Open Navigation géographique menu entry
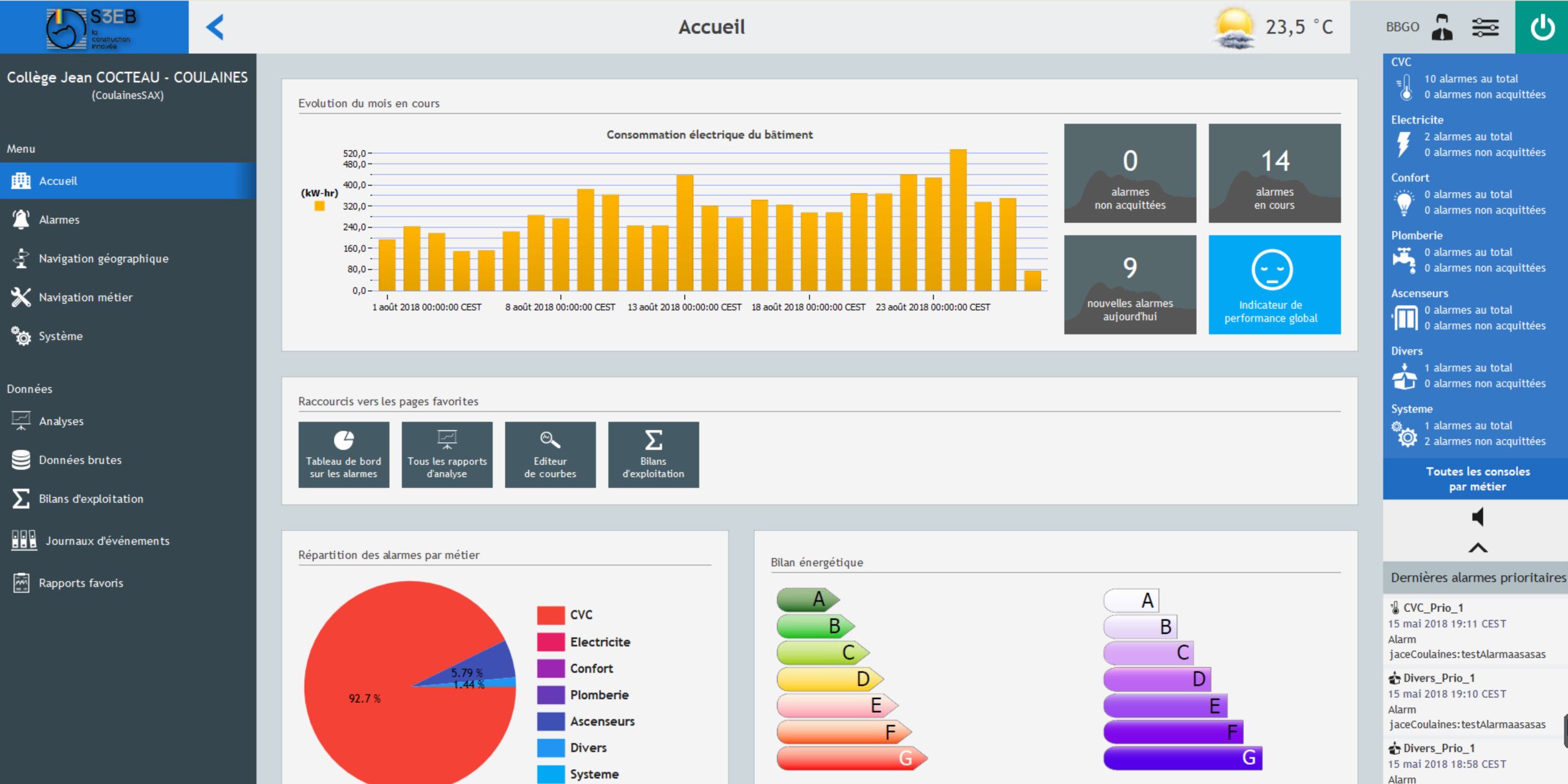The width and height of the screenshot is (1568, 784). pyautogui.click(x=128, y=258)
